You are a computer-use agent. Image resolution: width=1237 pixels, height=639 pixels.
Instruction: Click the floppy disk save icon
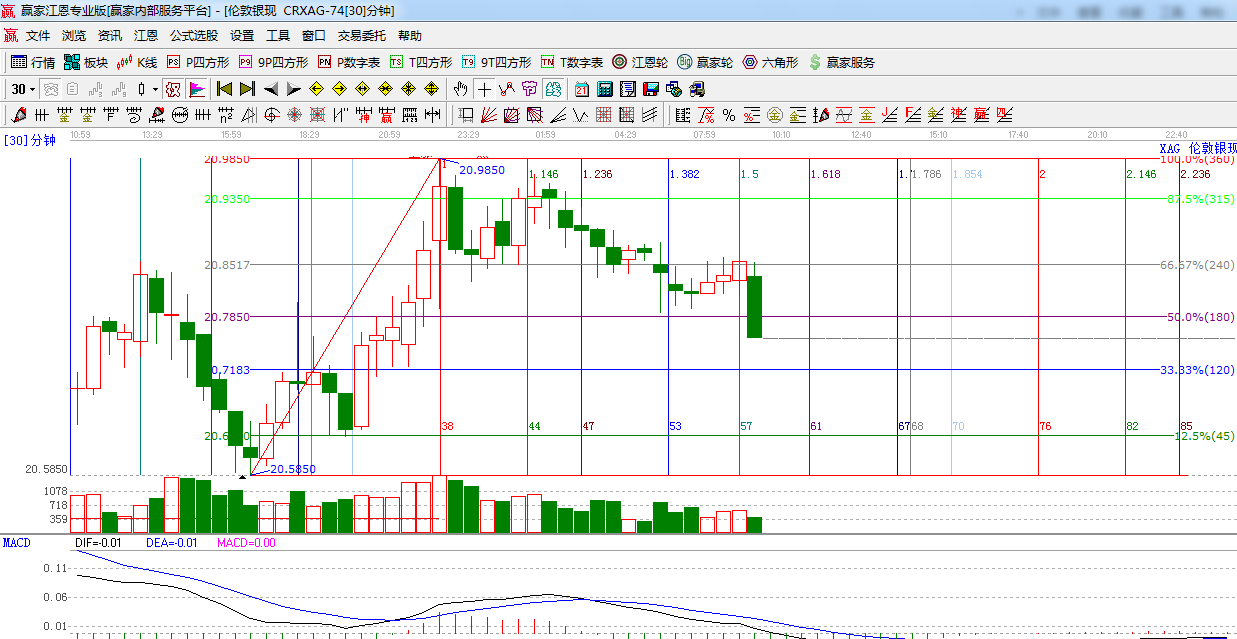pyautogui.click(x=651, y=89)
